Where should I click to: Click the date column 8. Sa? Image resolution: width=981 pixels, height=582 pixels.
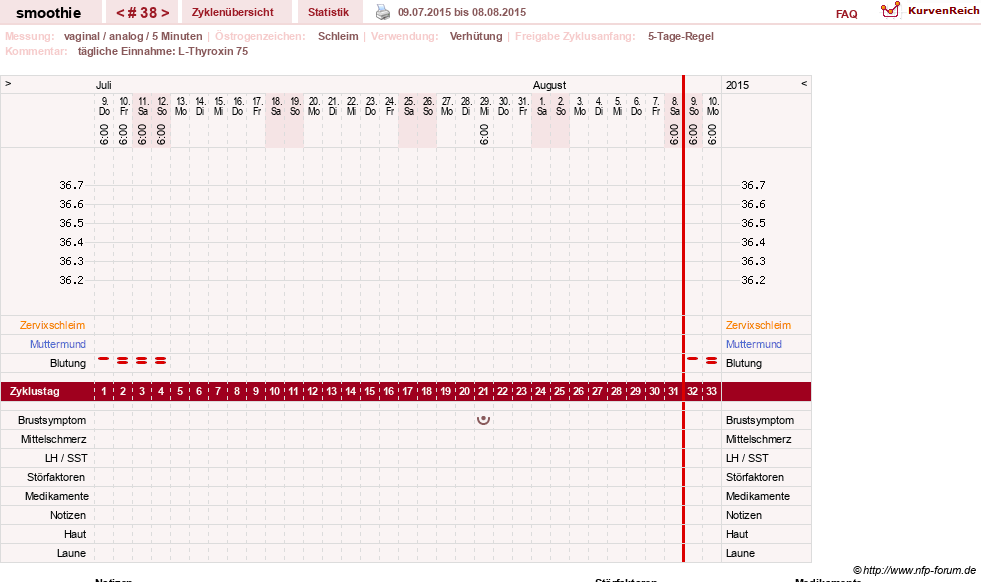[674, 106]
